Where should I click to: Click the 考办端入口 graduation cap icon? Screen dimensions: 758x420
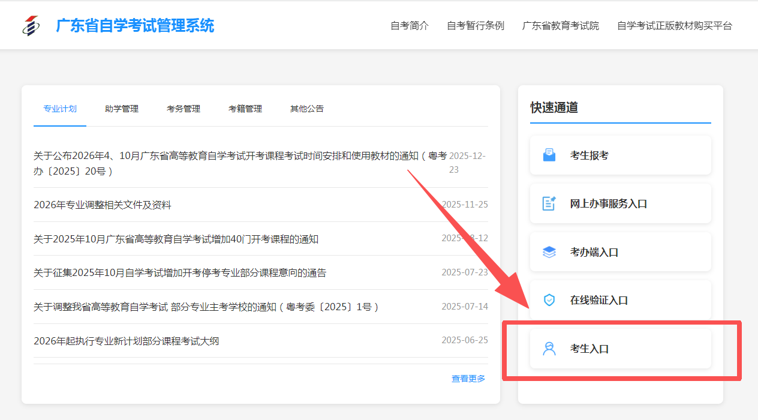549,252
